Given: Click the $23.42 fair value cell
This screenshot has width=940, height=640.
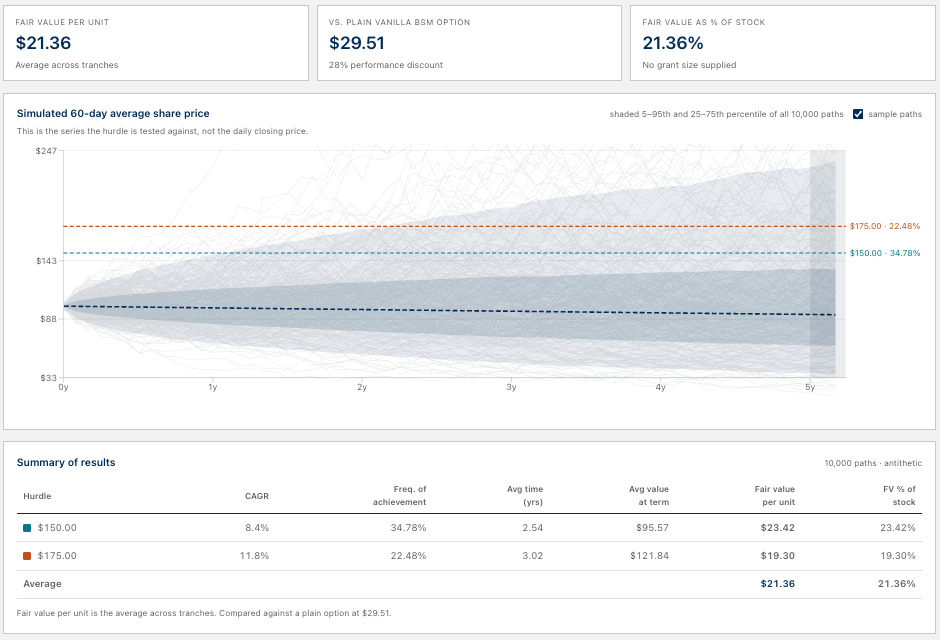Looking at the screenshot, I should 778,528.
